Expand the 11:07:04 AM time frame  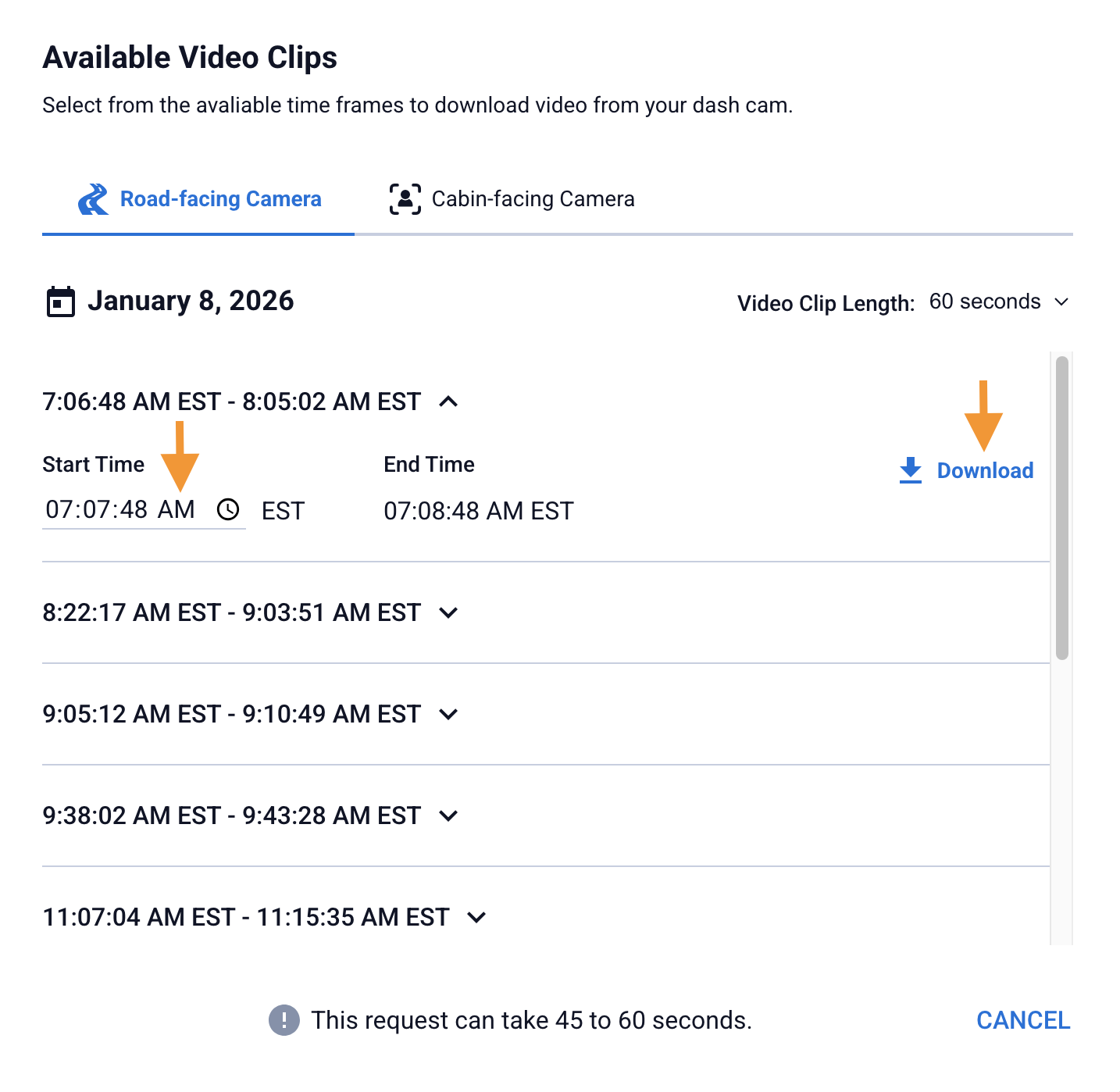coord(476,917)
